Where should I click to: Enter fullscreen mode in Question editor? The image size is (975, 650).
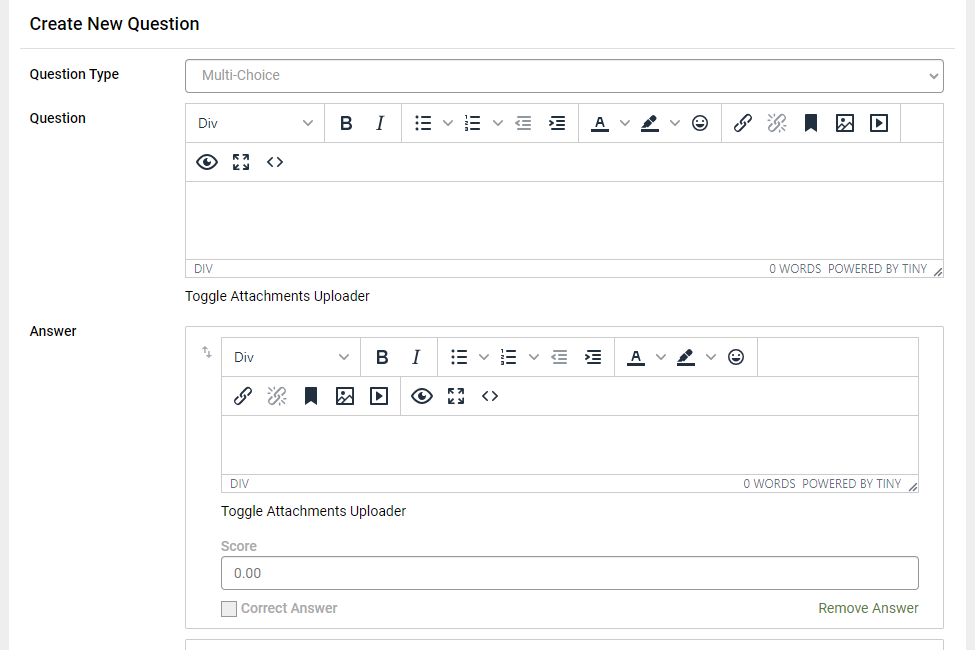(241, 162)
